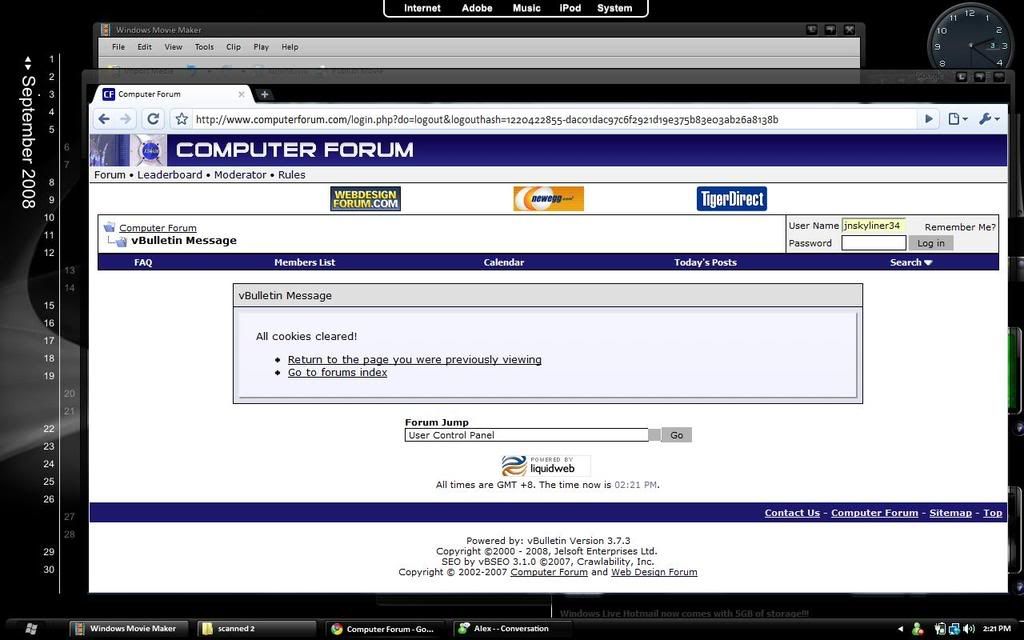Screen dimensions: 1024x640
Task: Open Calendar in the navbar
Action: [504, 263]
